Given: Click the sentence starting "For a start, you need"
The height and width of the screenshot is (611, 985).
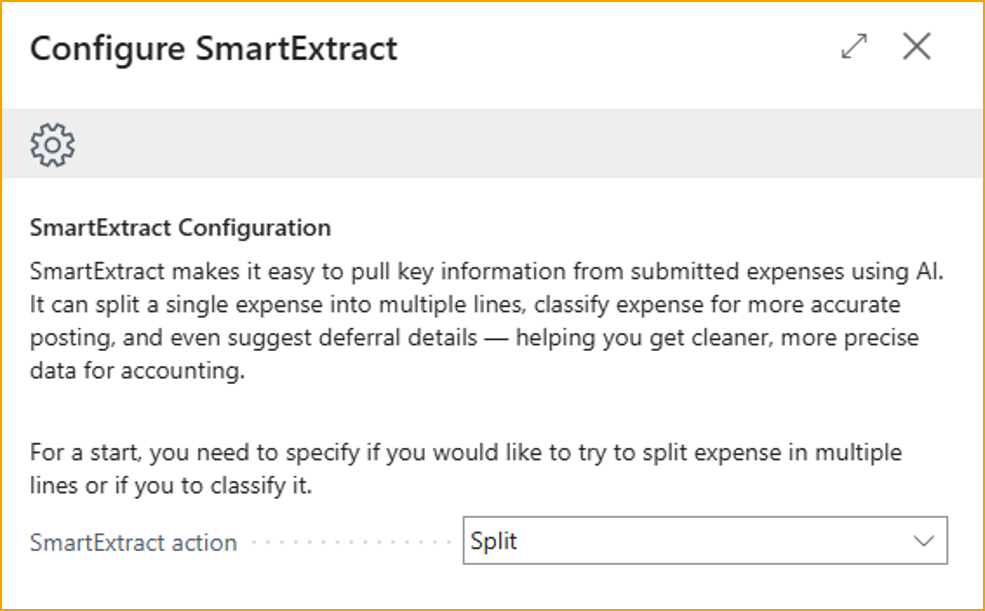Looking at the screenshot, I should pos(465,453).
